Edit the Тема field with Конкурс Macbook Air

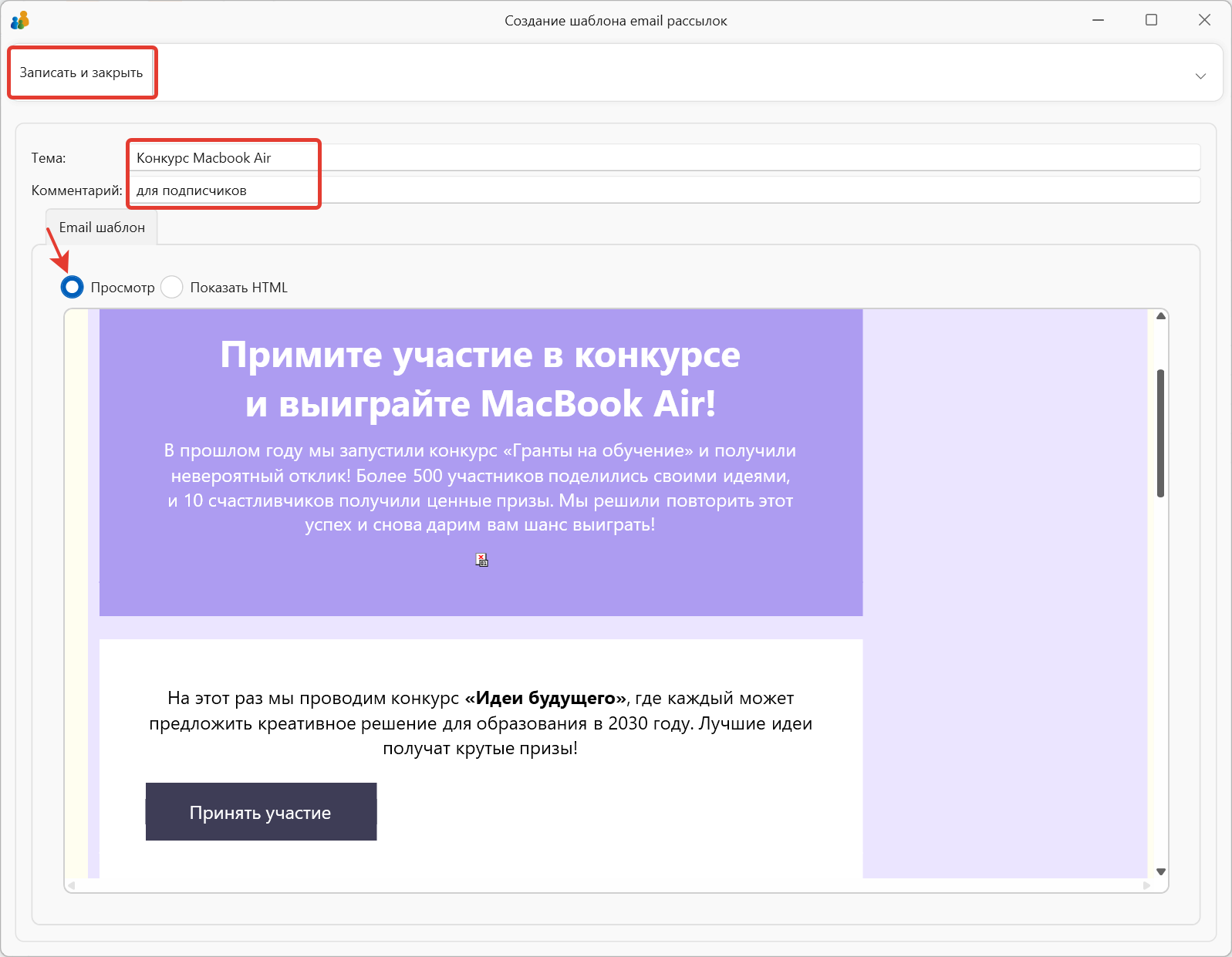coord(664,158)
